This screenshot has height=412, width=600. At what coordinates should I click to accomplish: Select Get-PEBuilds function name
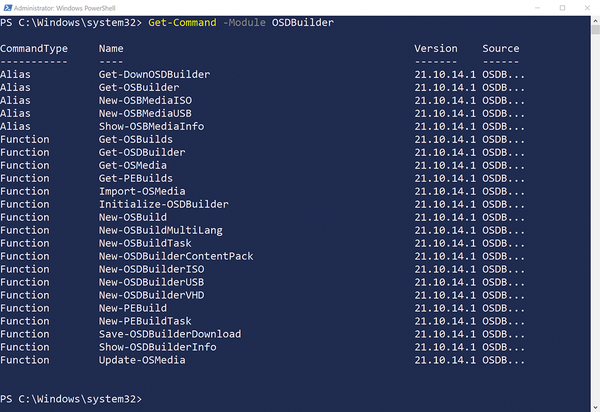[x=136, y=178]
